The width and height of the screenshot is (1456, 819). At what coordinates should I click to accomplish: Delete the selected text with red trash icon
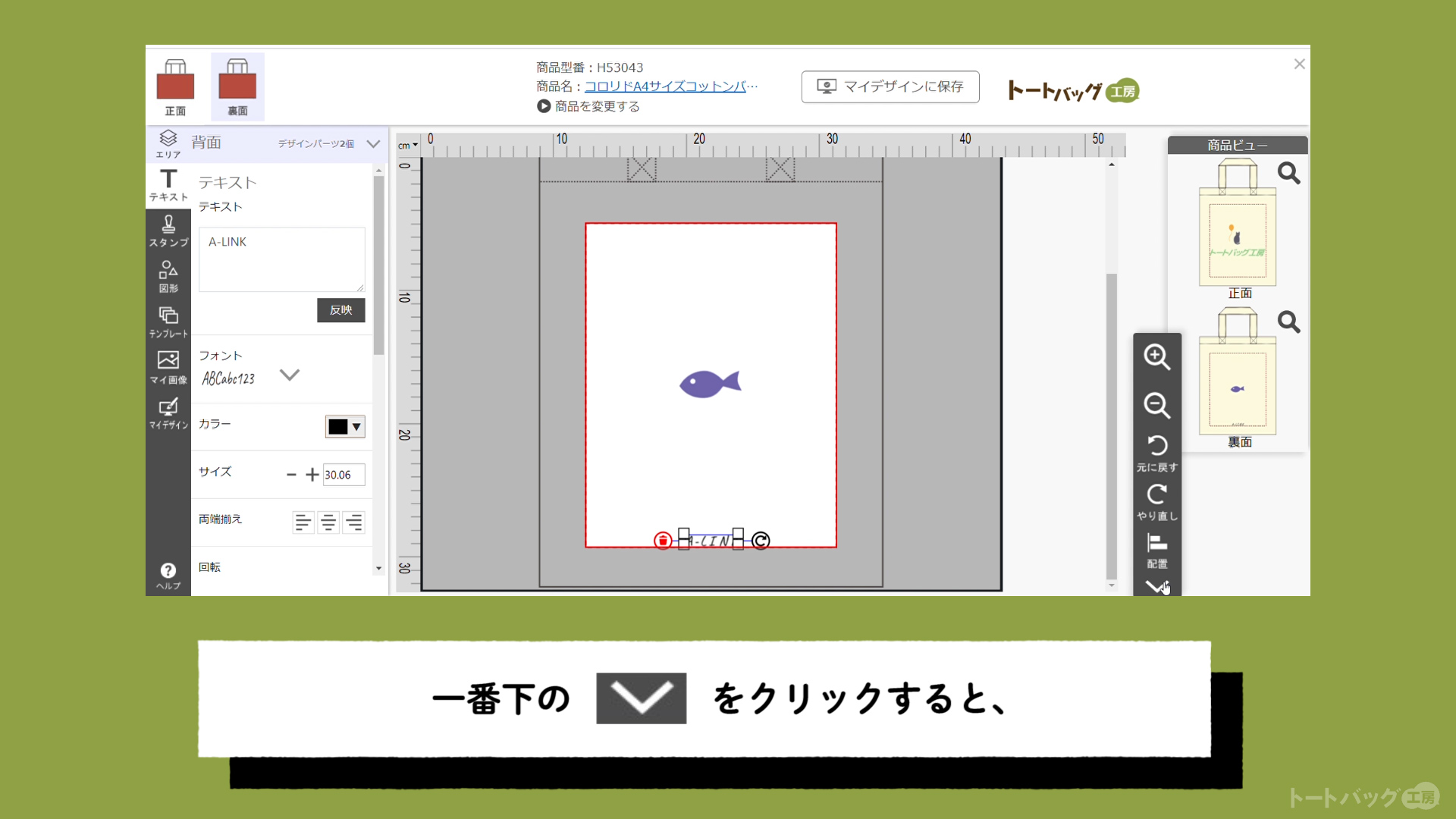[x=663, y=541]
